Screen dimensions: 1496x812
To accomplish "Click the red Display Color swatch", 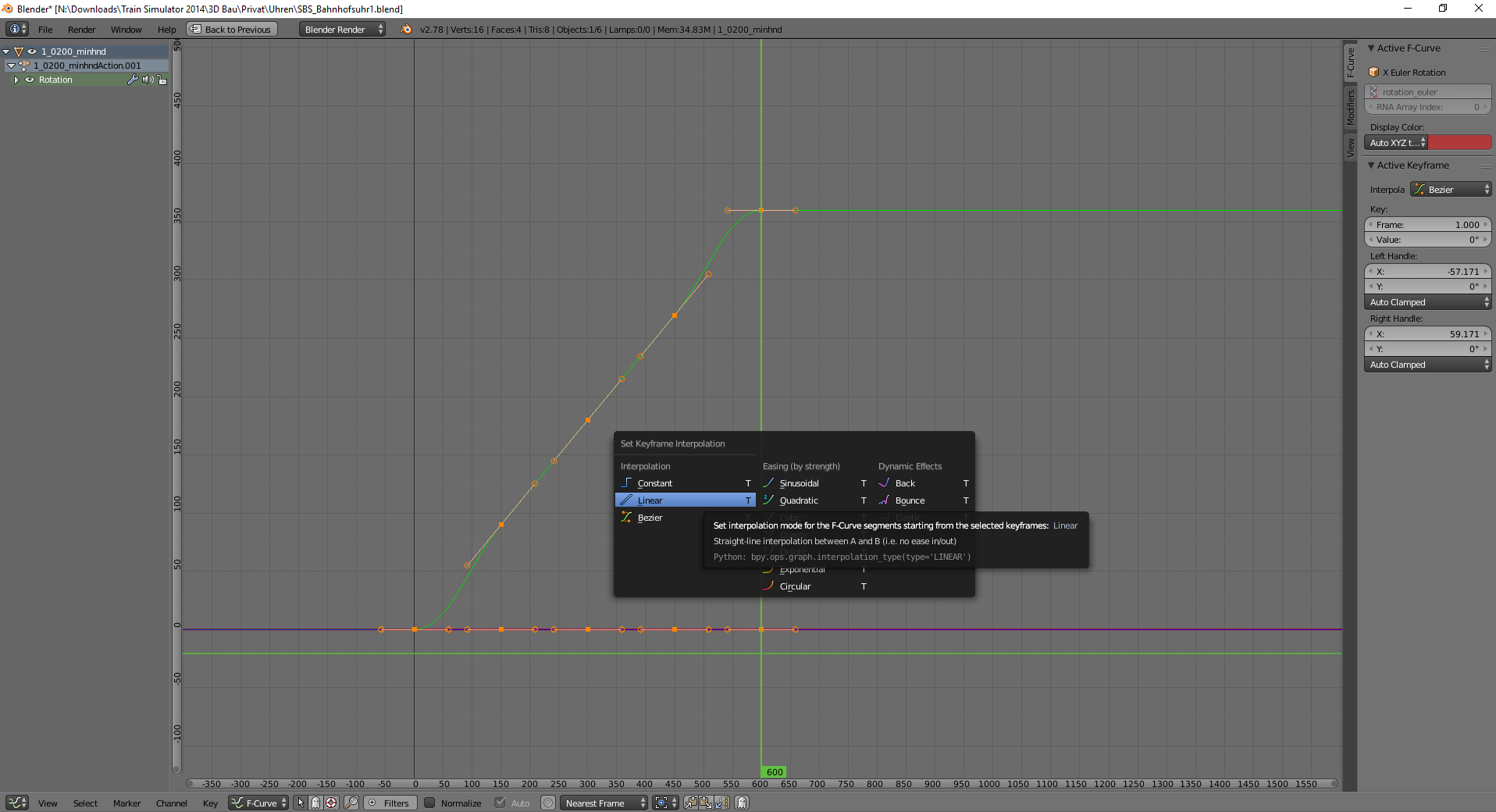I will 1459,143.
